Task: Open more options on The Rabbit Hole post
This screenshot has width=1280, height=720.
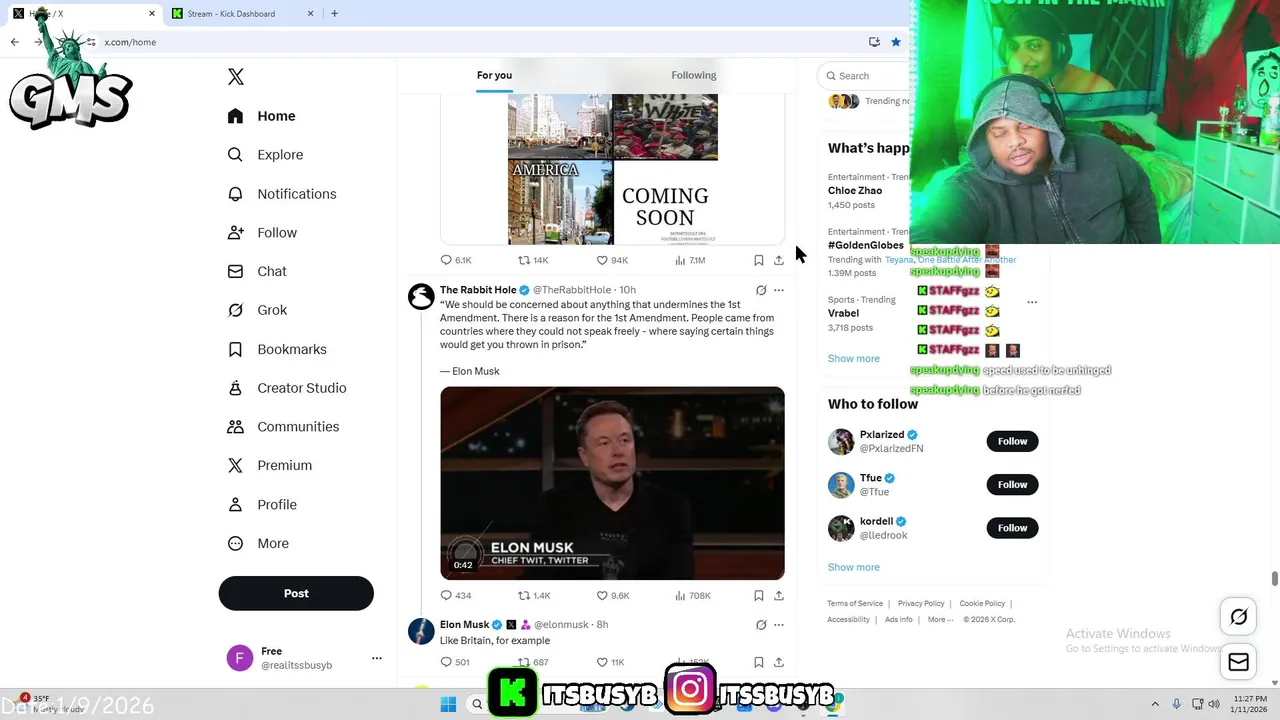Action: [779, 290]
